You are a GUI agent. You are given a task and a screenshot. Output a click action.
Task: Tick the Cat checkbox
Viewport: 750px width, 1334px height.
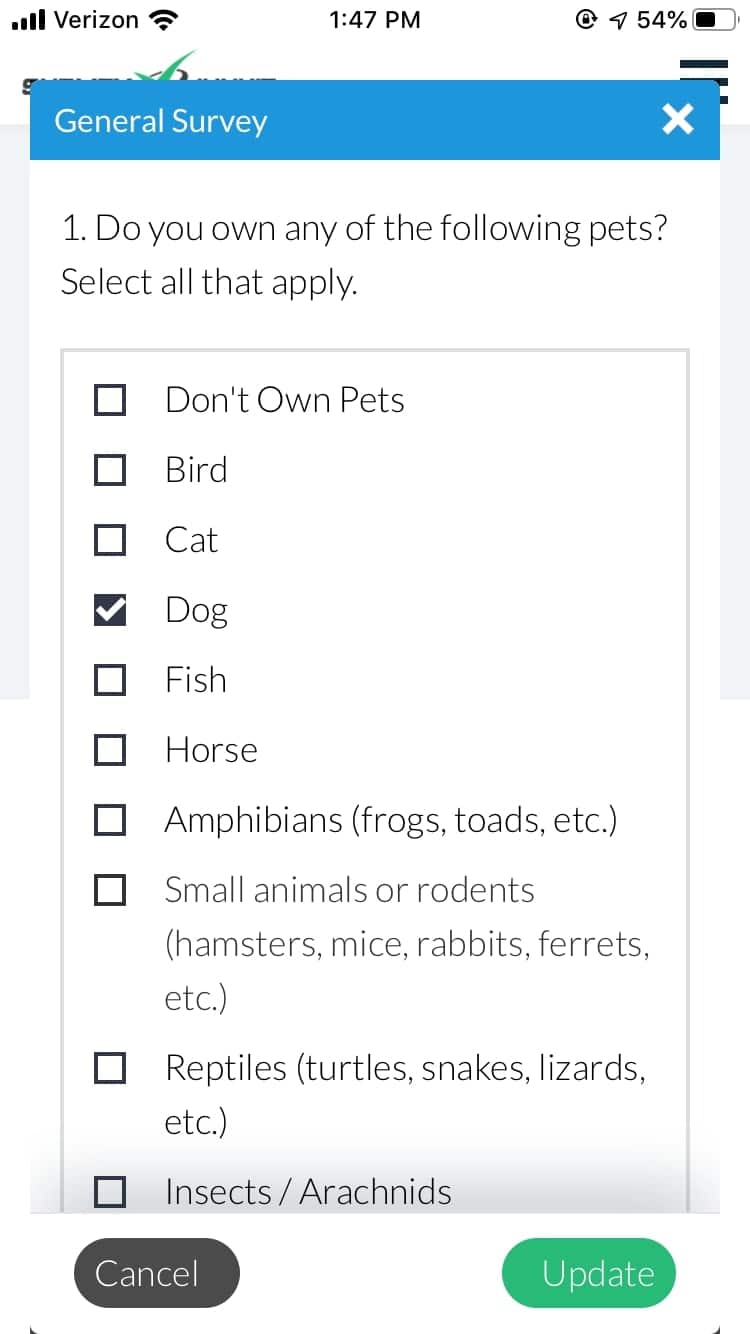click(x=110, y=540)
